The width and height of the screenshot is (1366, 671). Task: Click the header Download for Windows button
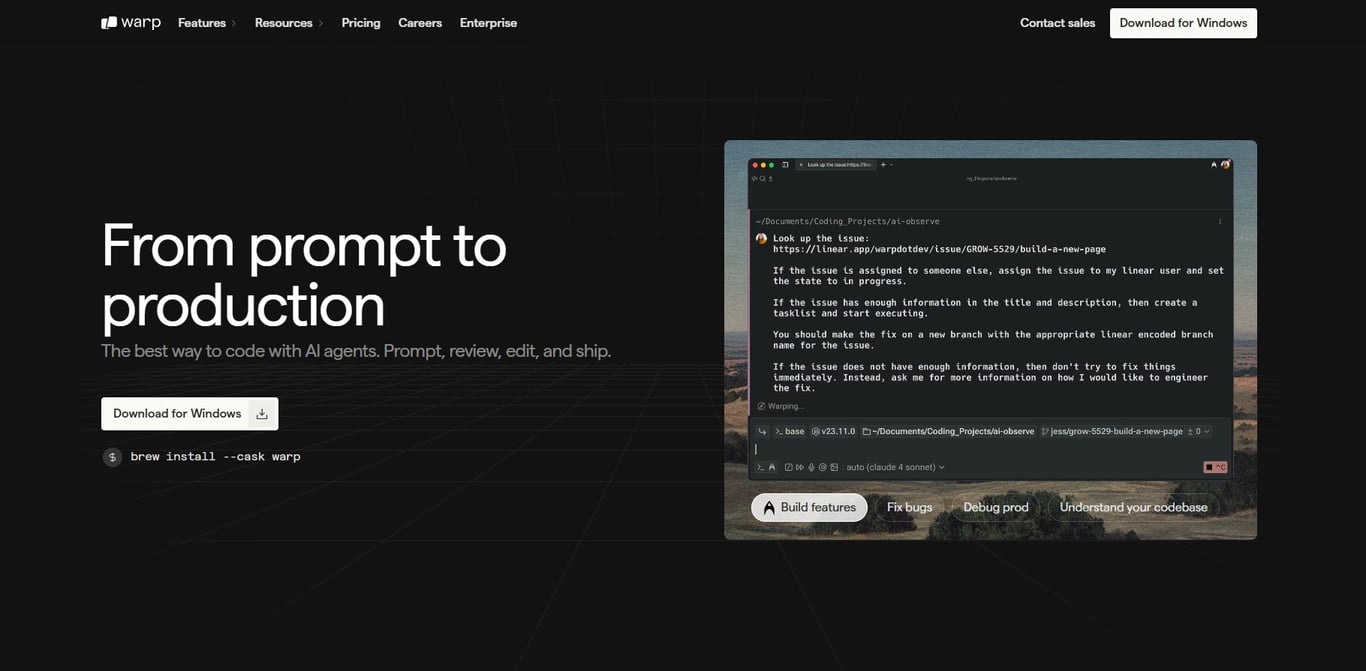pyautogui.click(x=1183, y=23)
